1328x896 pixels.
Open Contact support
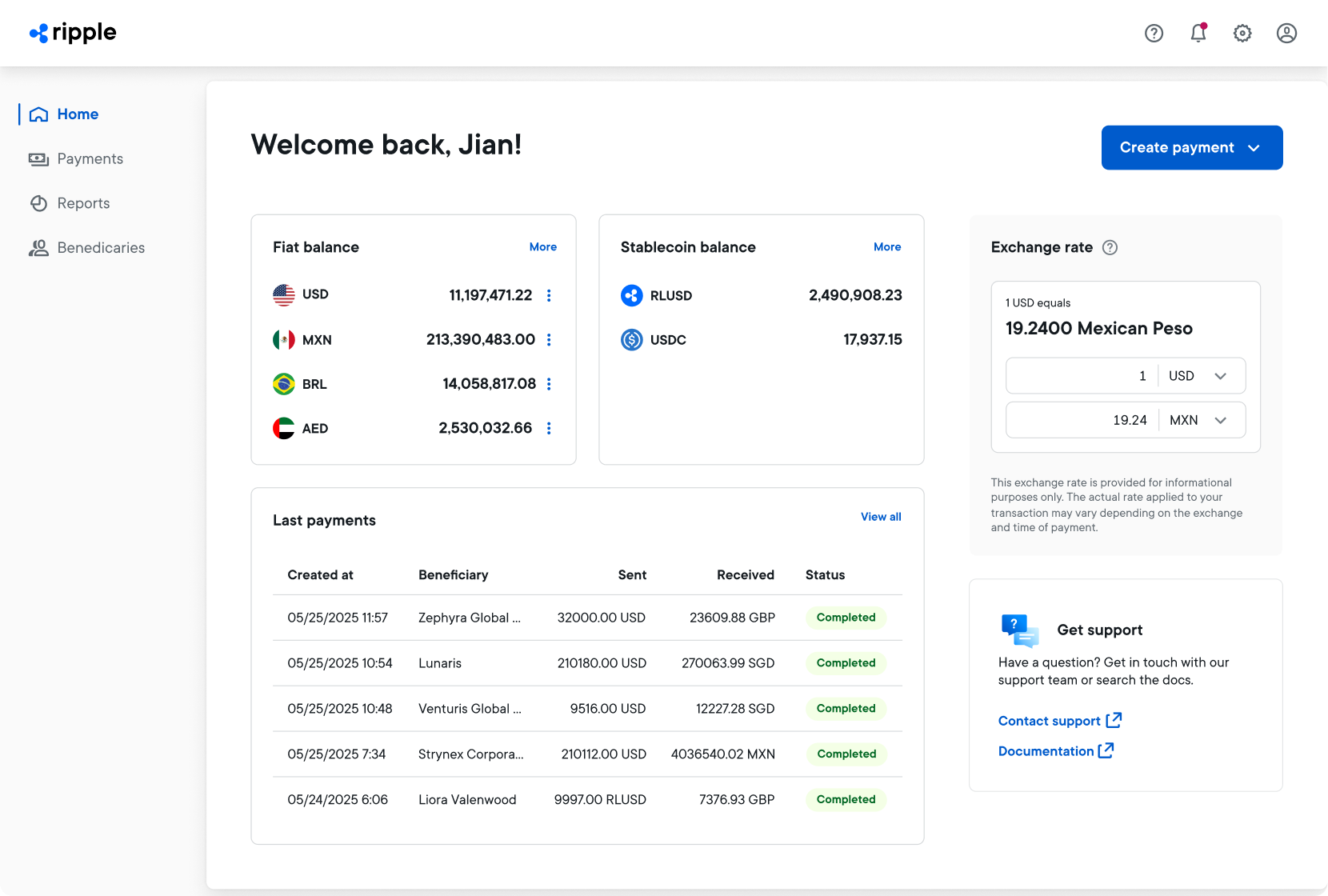(x=1050, y=721)
